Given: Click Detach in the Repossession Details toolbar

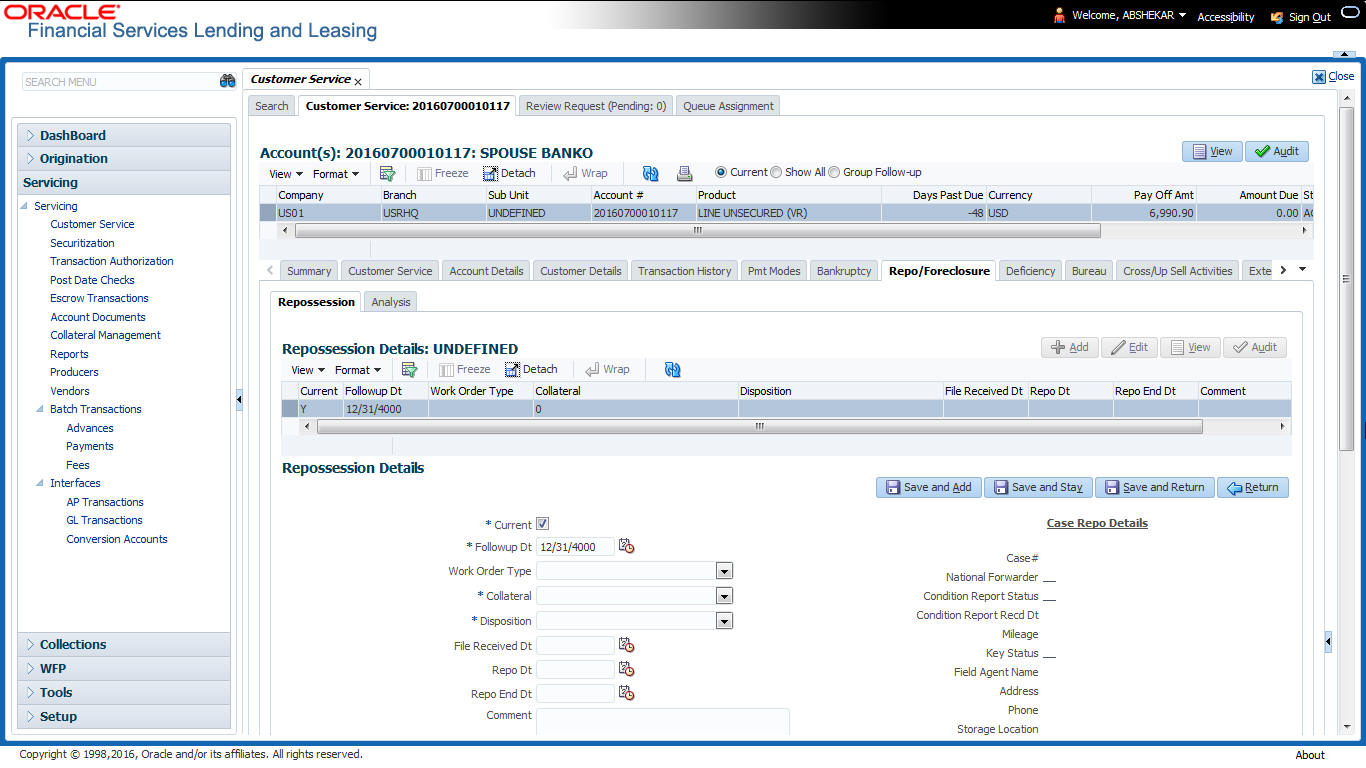Looking at the screenshot, I should pos(531,369).
